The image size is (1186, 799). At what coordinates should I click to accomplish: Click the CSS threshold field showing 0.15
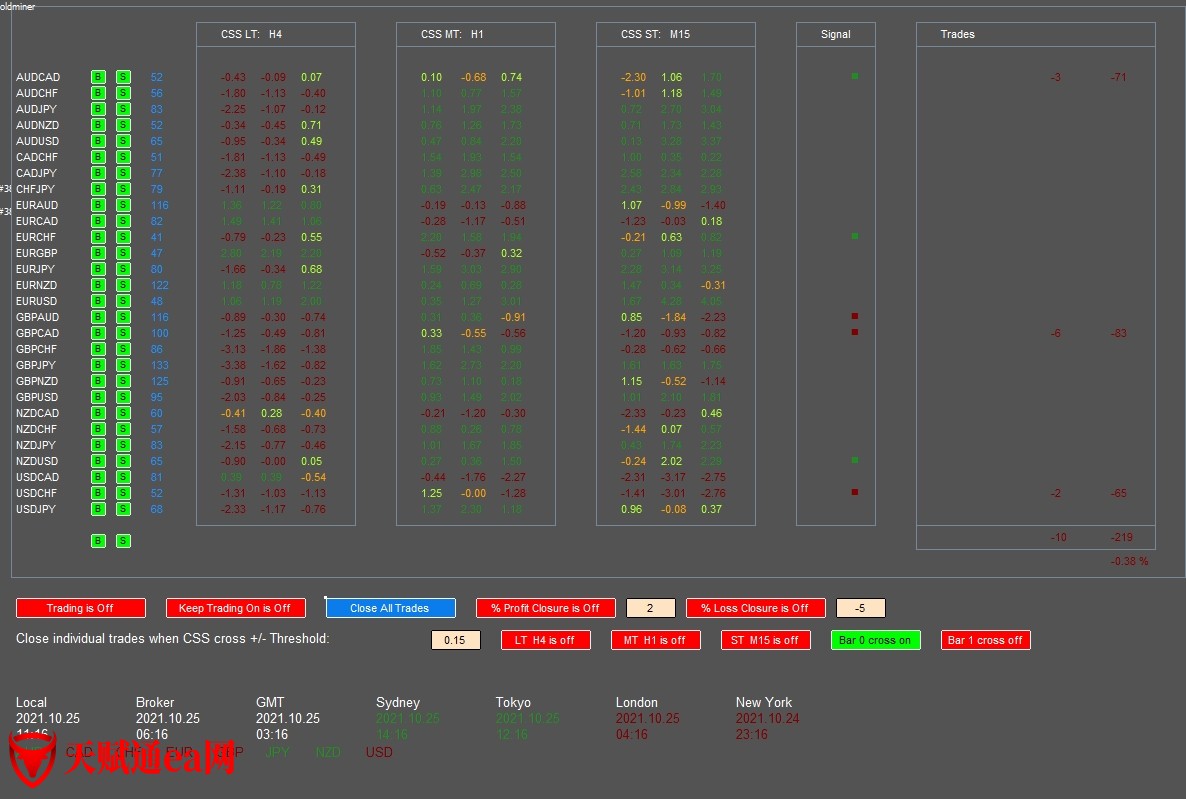click(455, 640)
